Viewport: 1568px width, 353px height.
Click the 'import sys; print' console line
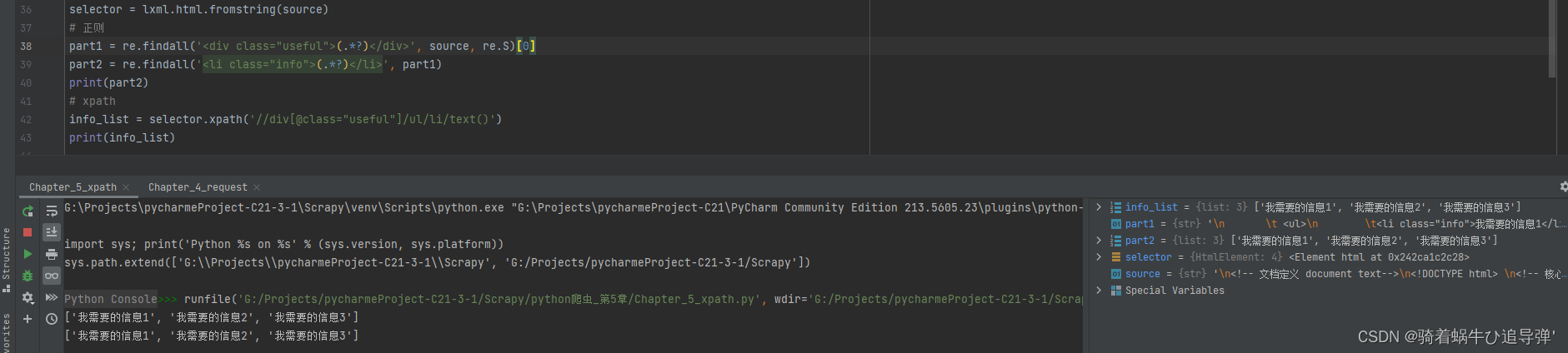point(284,245)
